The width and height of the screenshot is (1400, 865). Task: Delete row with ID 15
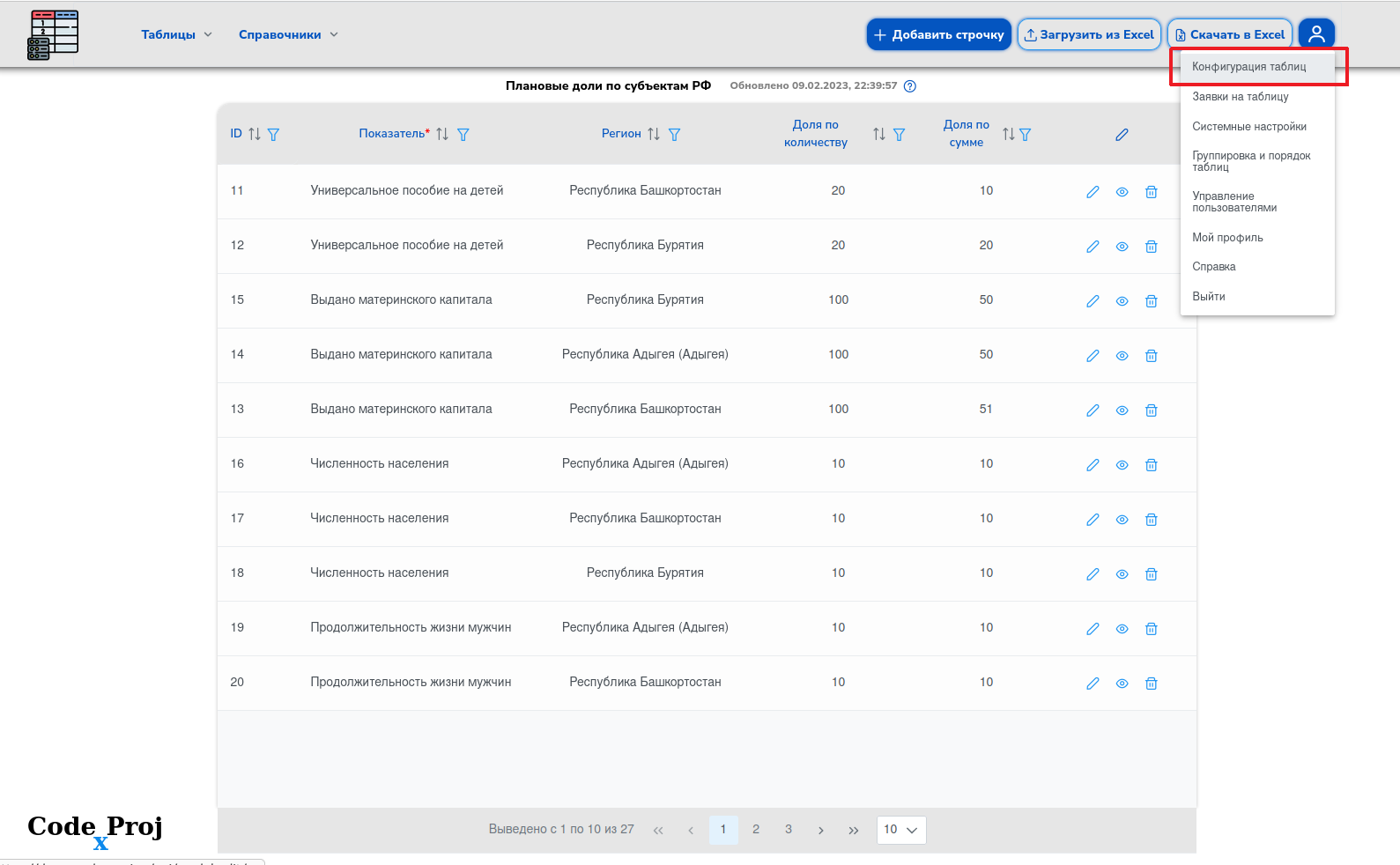pos(1151,301)
